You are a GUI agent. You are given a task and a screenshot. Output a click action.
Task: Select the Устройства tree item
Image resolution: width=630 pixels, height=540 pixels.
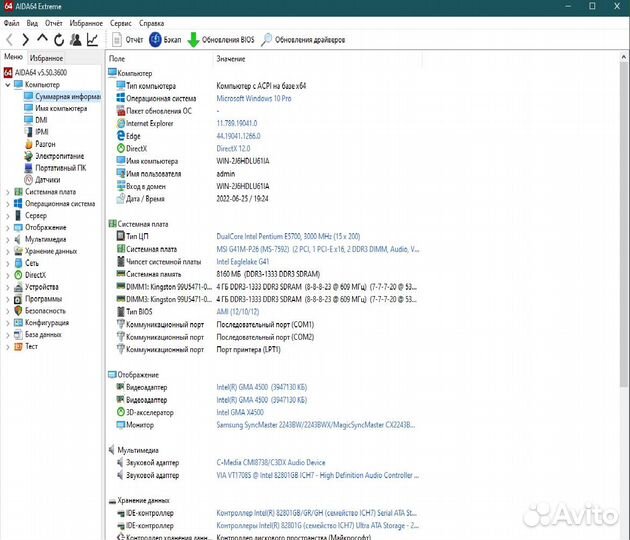(37, 287)
